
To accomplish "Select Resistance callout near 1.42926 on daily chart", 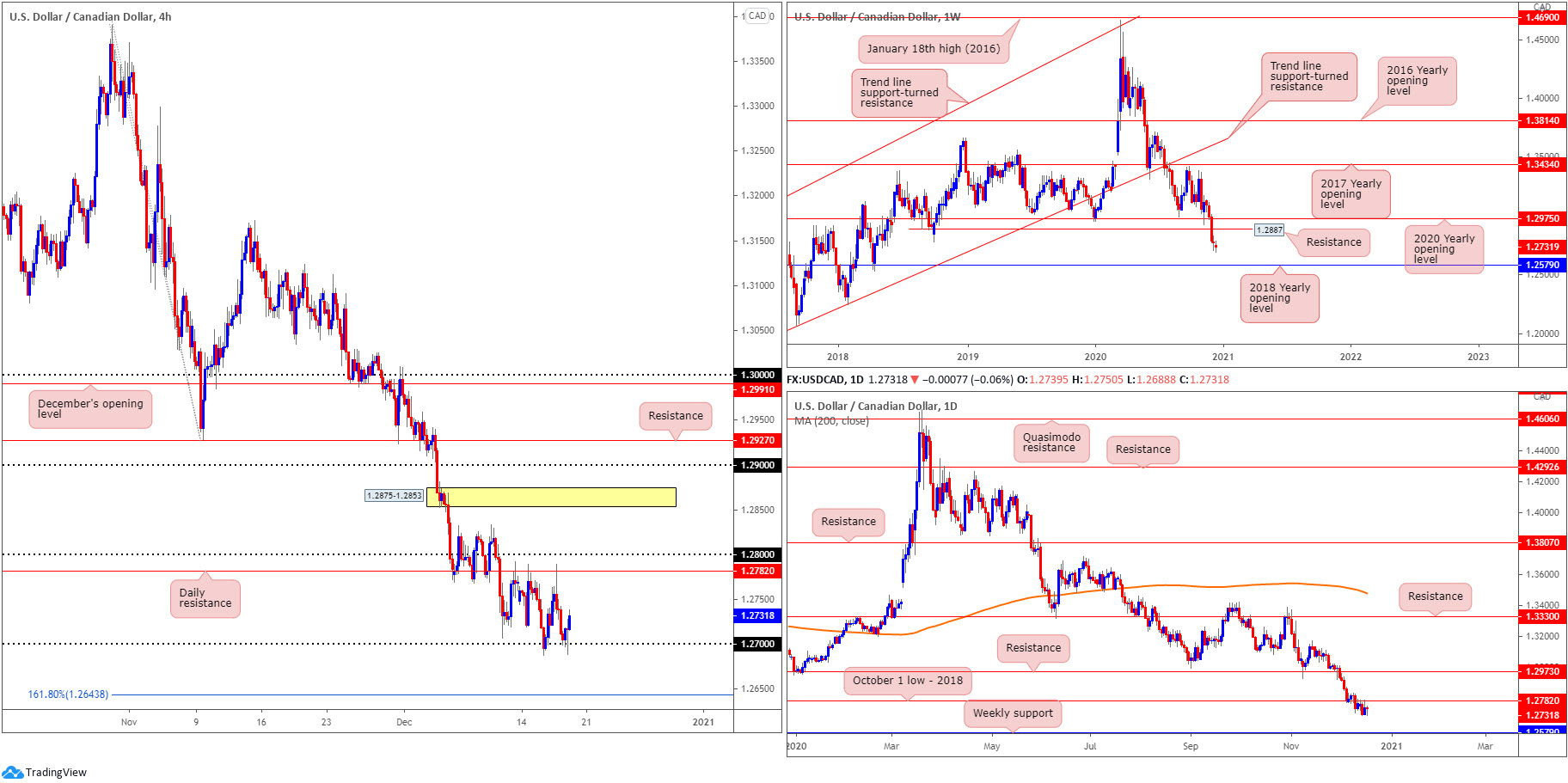I will pyautogui.click(x=1143, y=450).
